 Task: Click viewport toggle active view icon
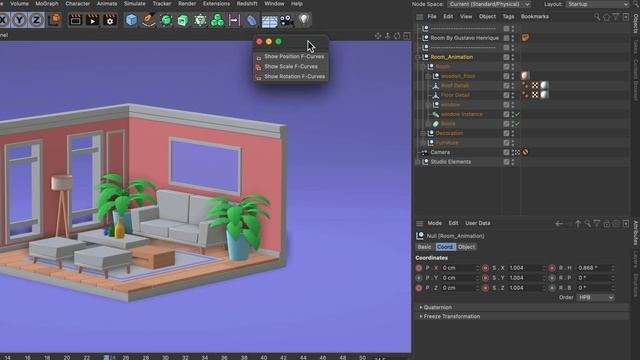pos(407,36)
